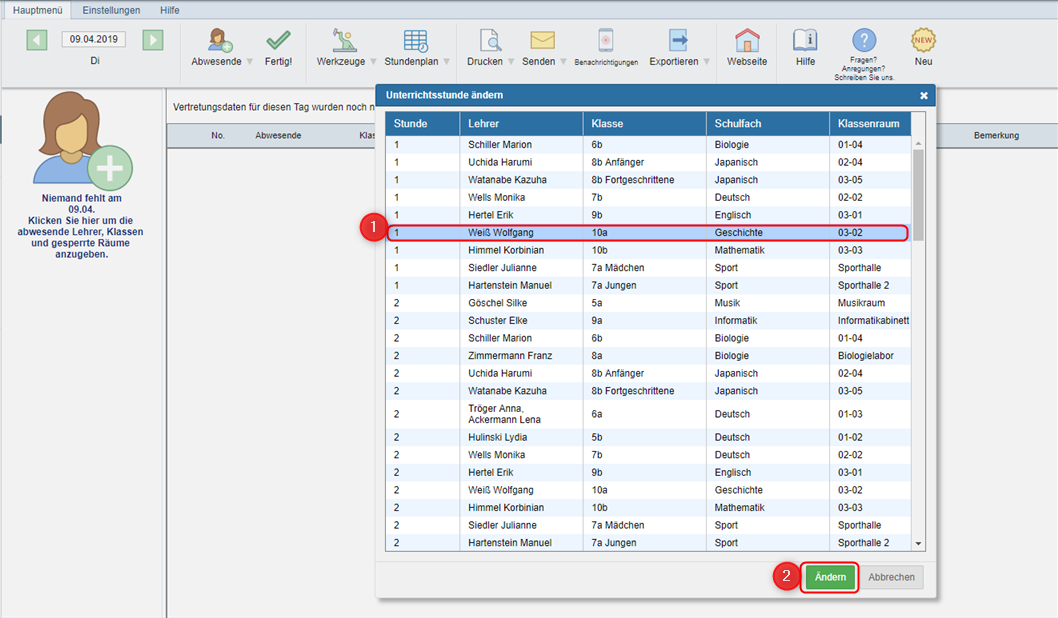Click the dialog list scrollbar thumb
Viewport: 1058px width, 618px height.
pos(918,194)
